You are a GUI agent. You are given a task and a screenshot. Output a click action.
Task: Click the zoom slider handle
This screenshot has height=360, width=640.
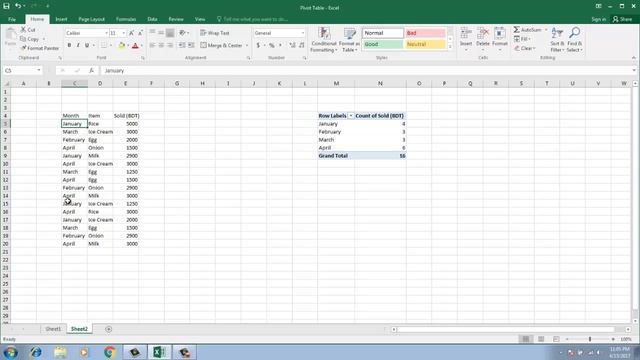pyautogui.click(x=590, y=339)
